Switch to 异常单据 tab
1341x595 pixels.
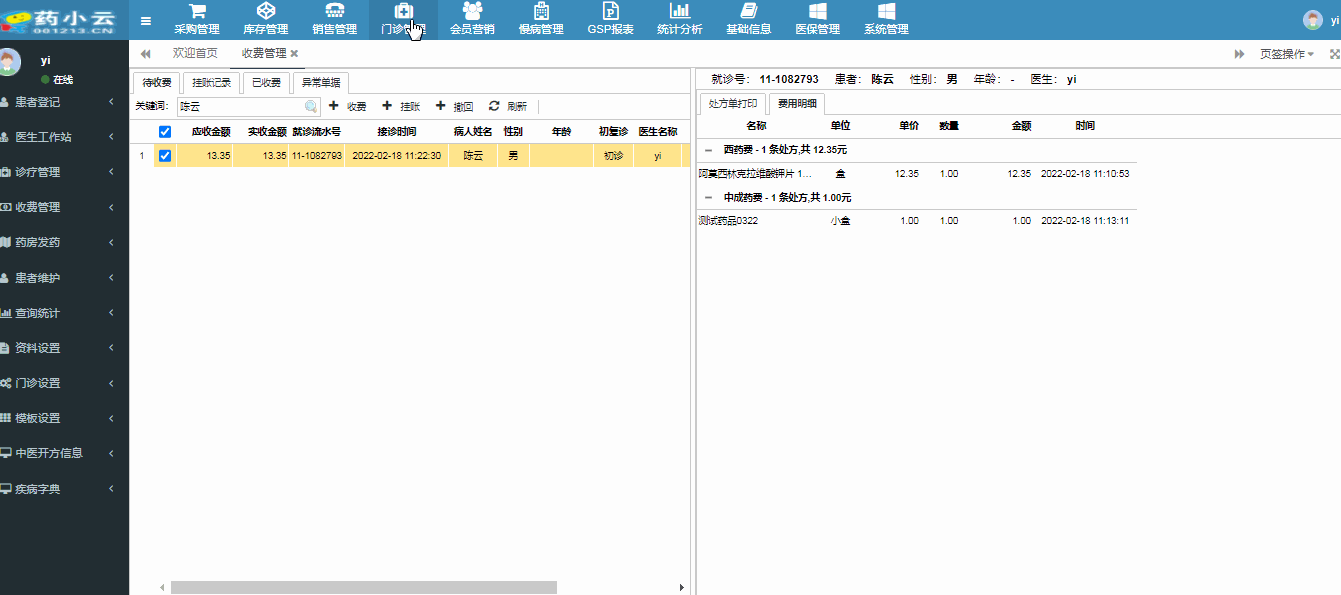321,83
